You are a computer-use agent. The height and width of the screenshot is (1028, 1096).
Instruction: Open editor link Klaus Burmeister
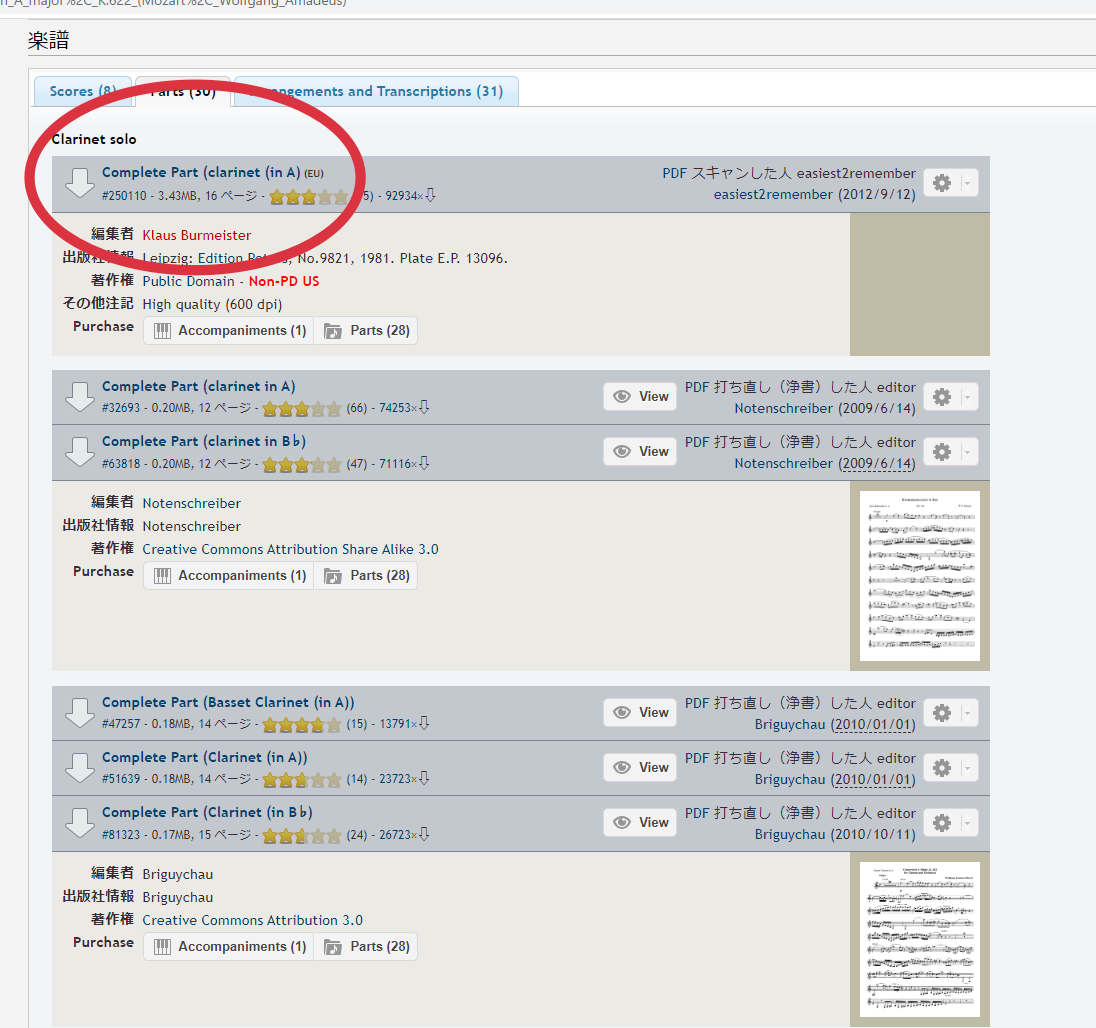click(x=197, y=235)
